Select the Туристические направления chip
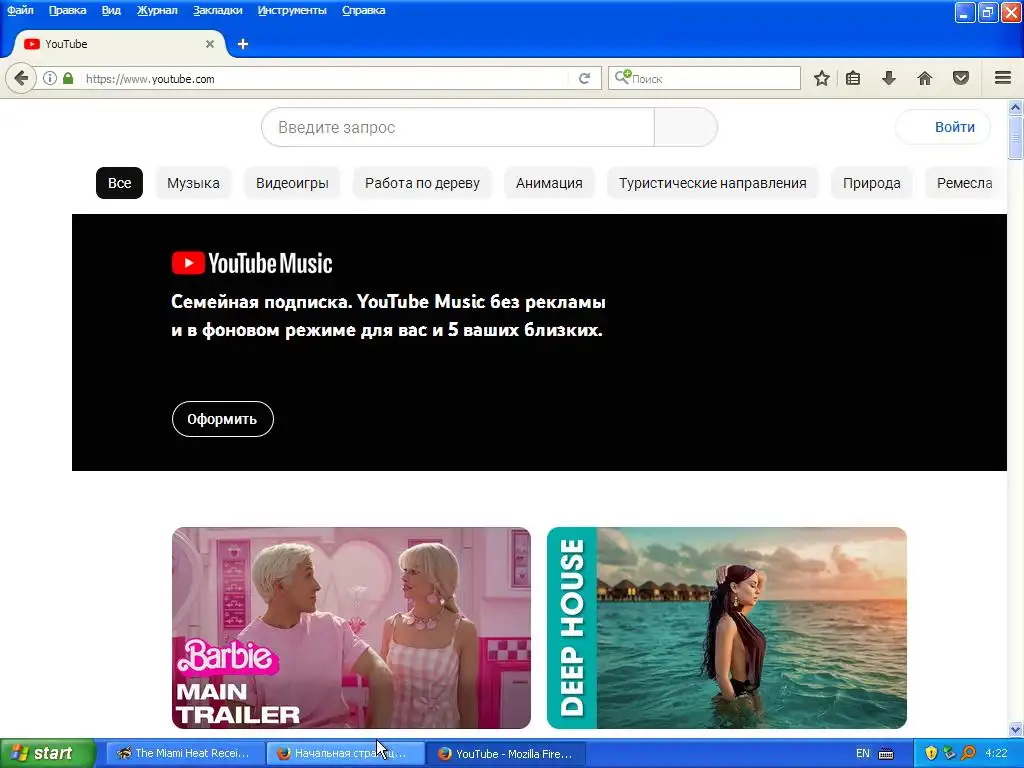 [x=712, y=183]
